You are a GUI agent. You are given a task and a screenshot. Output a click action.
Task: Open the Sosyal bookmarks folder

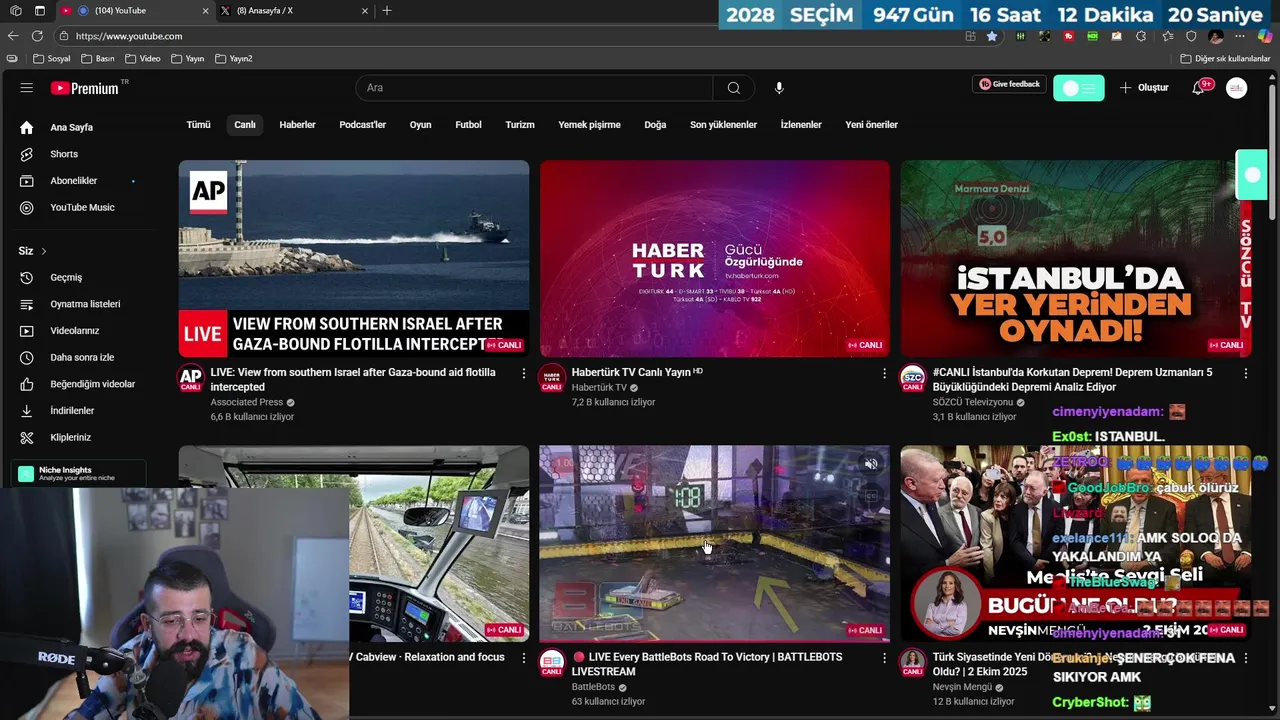52,59
